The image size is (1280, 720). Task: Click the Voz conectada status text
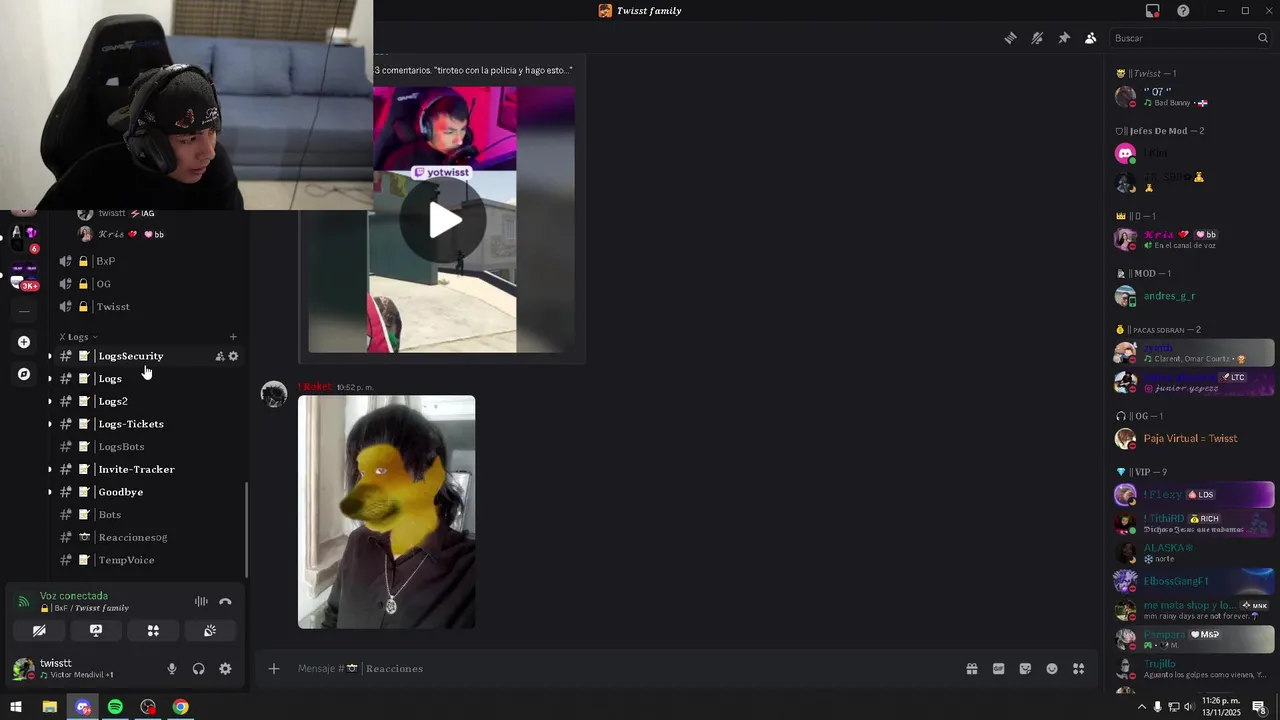coord(74,596)
